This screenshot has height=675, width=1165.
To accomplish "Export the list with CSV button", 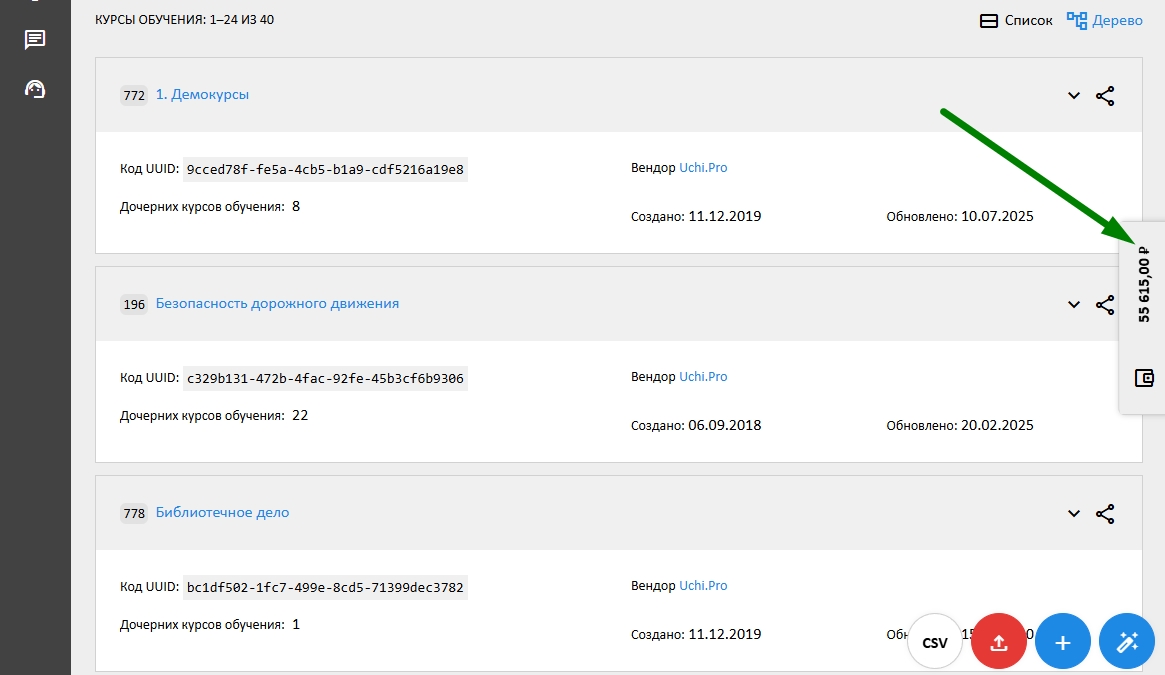I will pos(935,642).
